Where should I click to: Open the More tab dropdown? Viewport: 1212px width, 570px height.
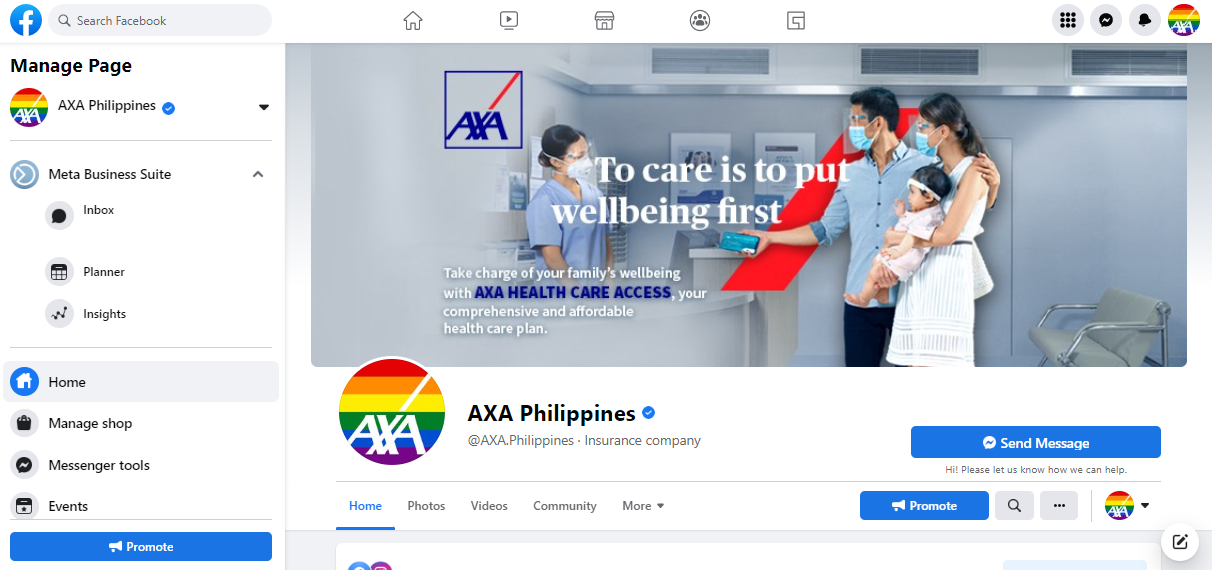[x=643, y=506]
